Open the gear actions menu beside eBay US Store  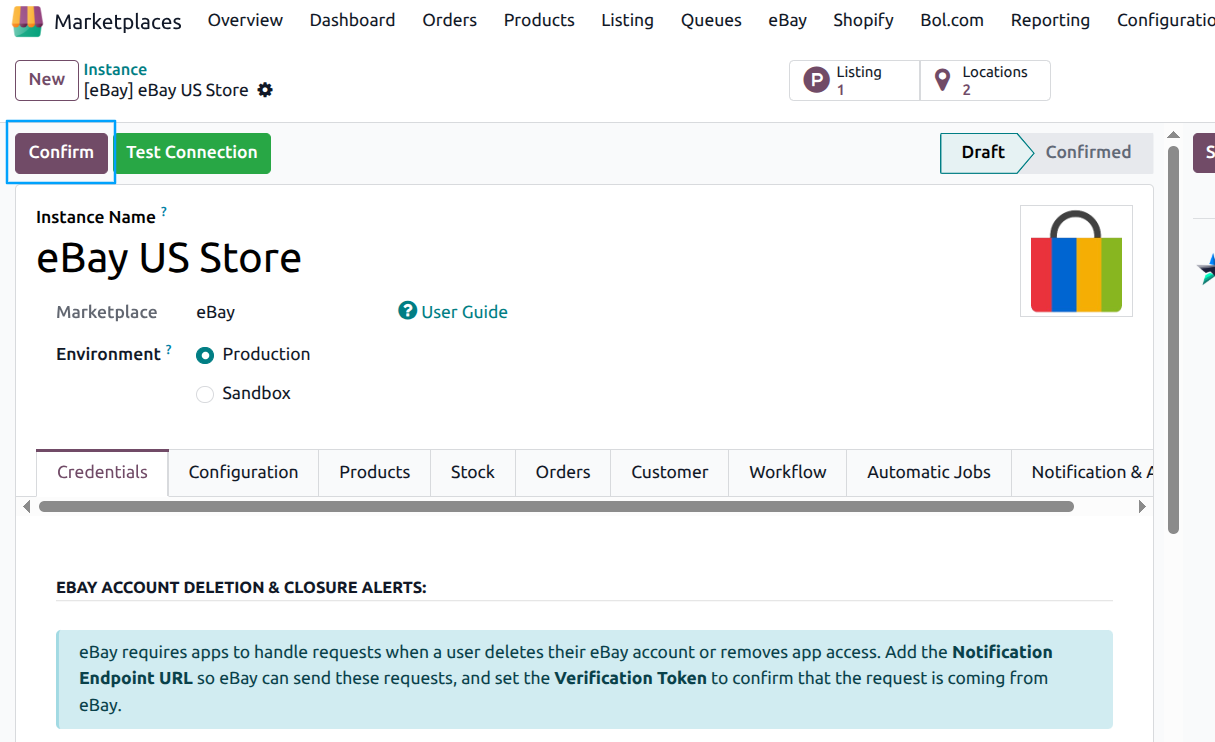(x=265, y=90)
